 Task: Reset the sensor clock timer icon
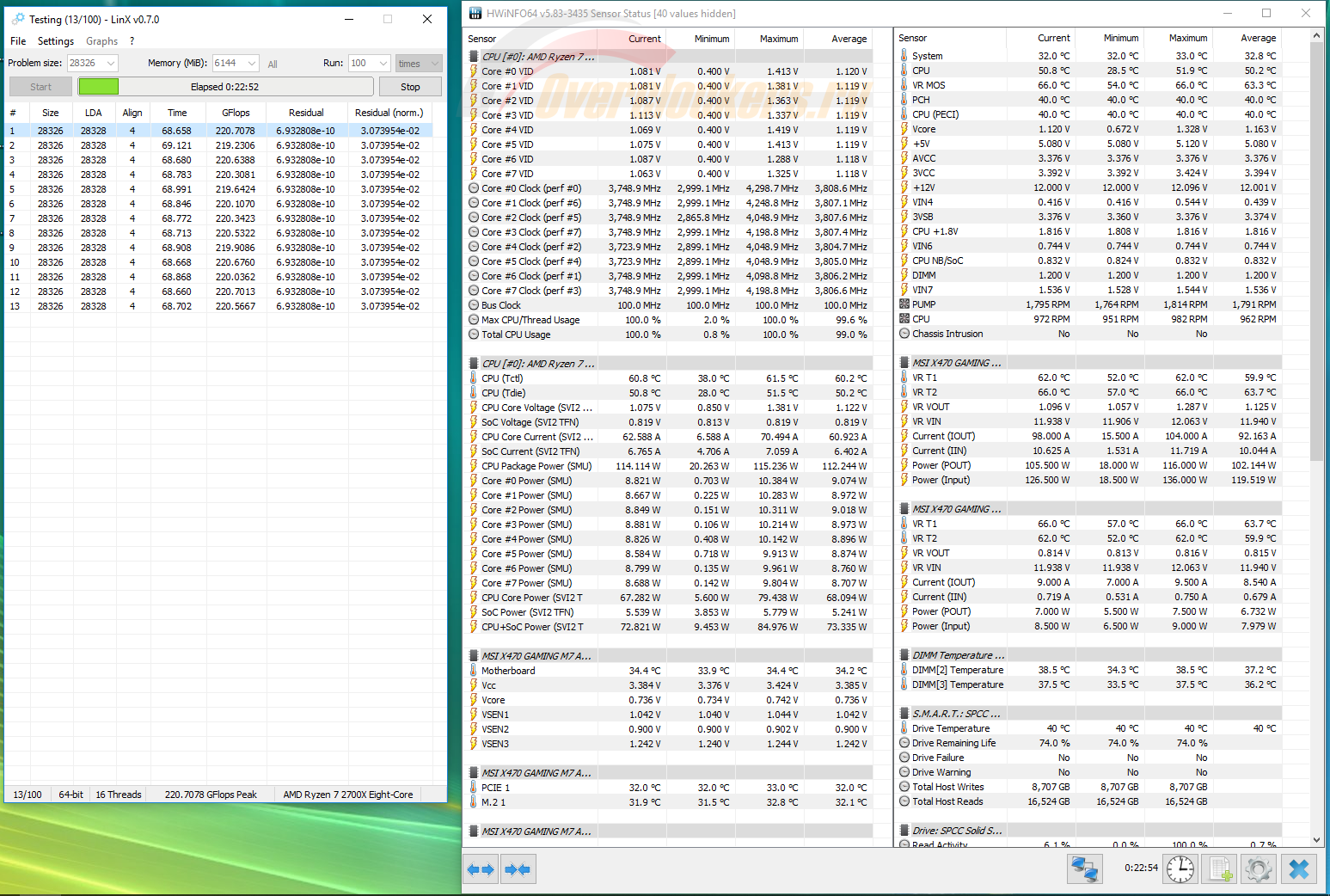coord(1180,869)
